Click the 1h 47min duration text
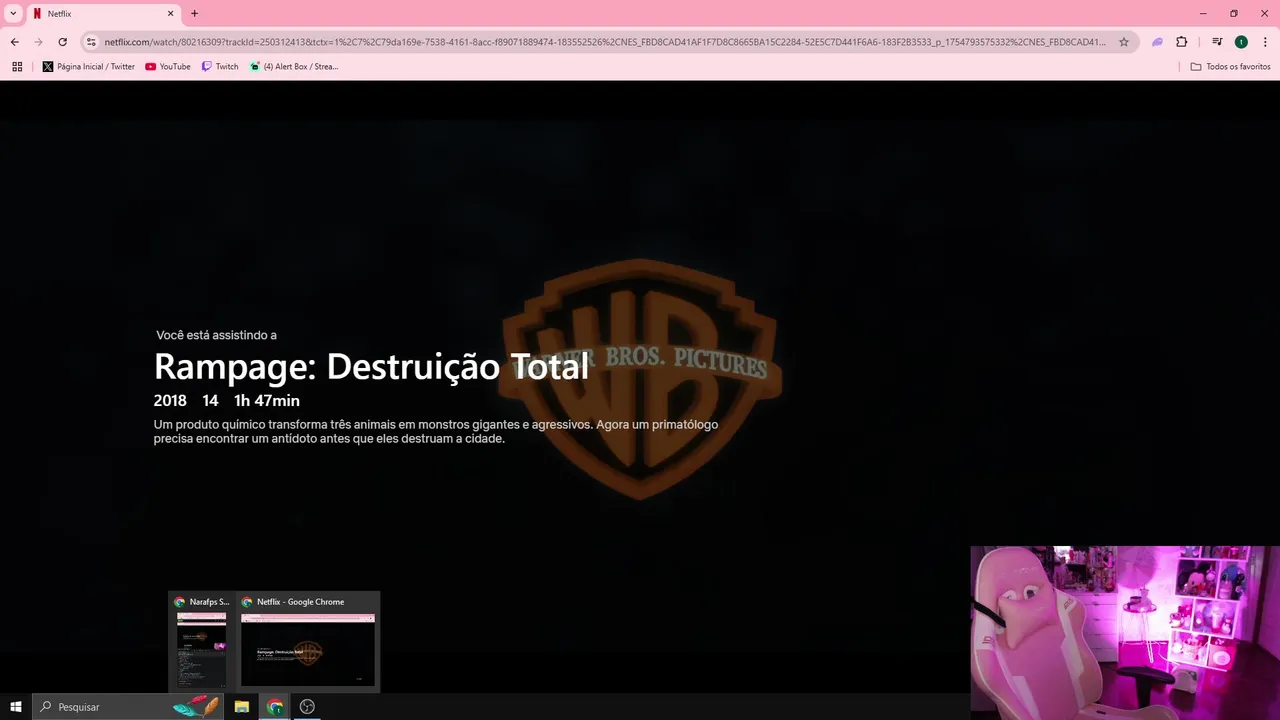This screenshot has height=720, width=1280. (267, 401)
